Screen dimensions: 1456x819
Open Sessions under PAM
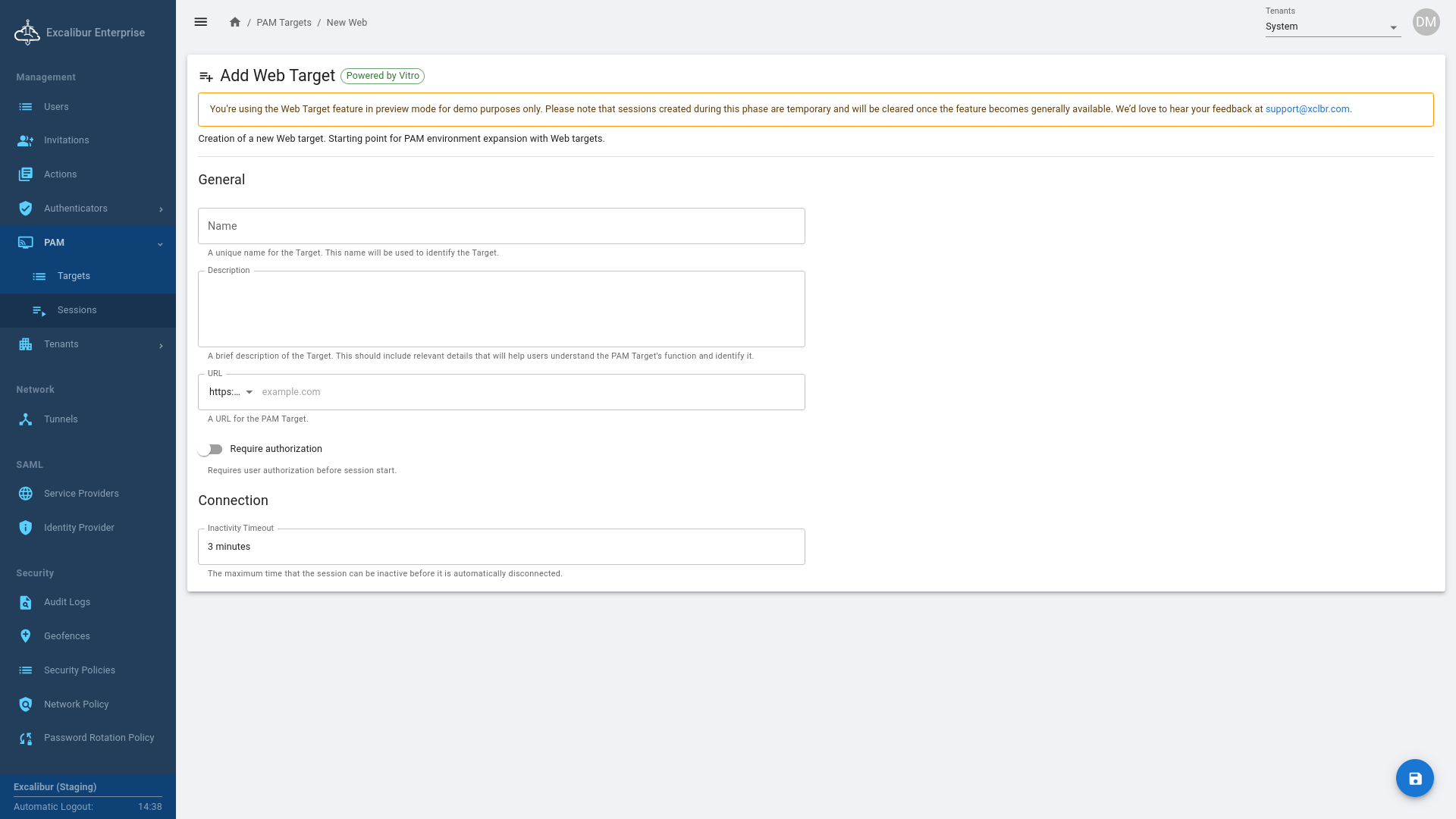77,310
